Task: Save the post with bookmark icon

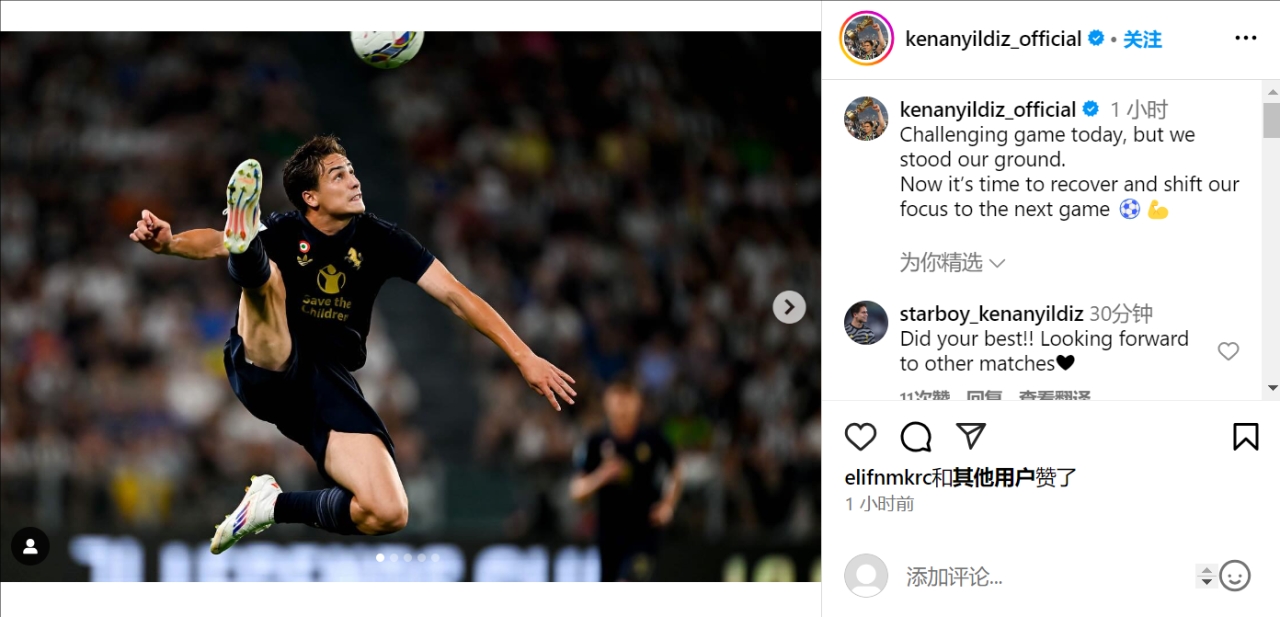Action: pyautogui.click(x=1245, y=437)
